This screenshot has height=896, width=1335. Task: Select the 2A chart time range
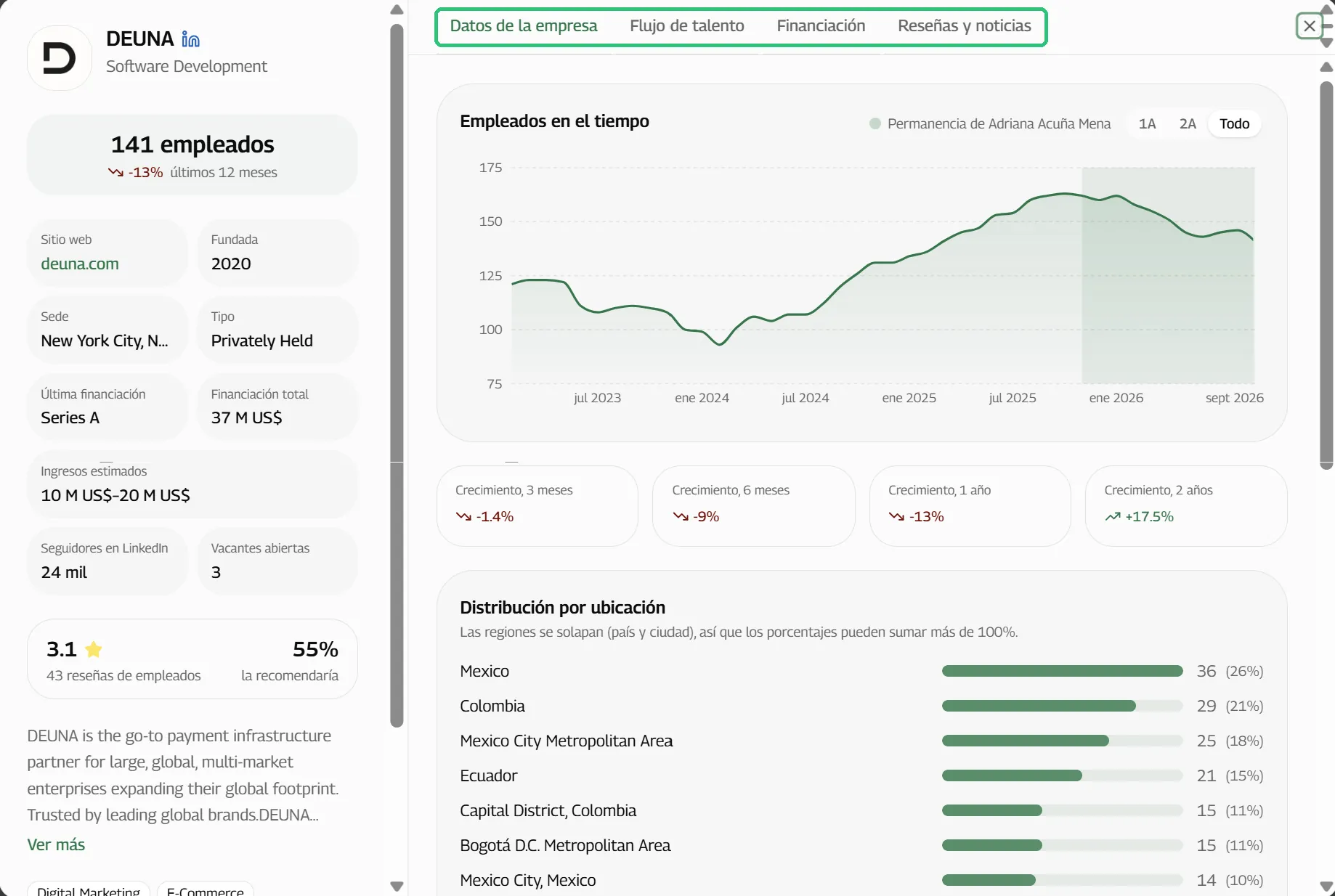1188,123
